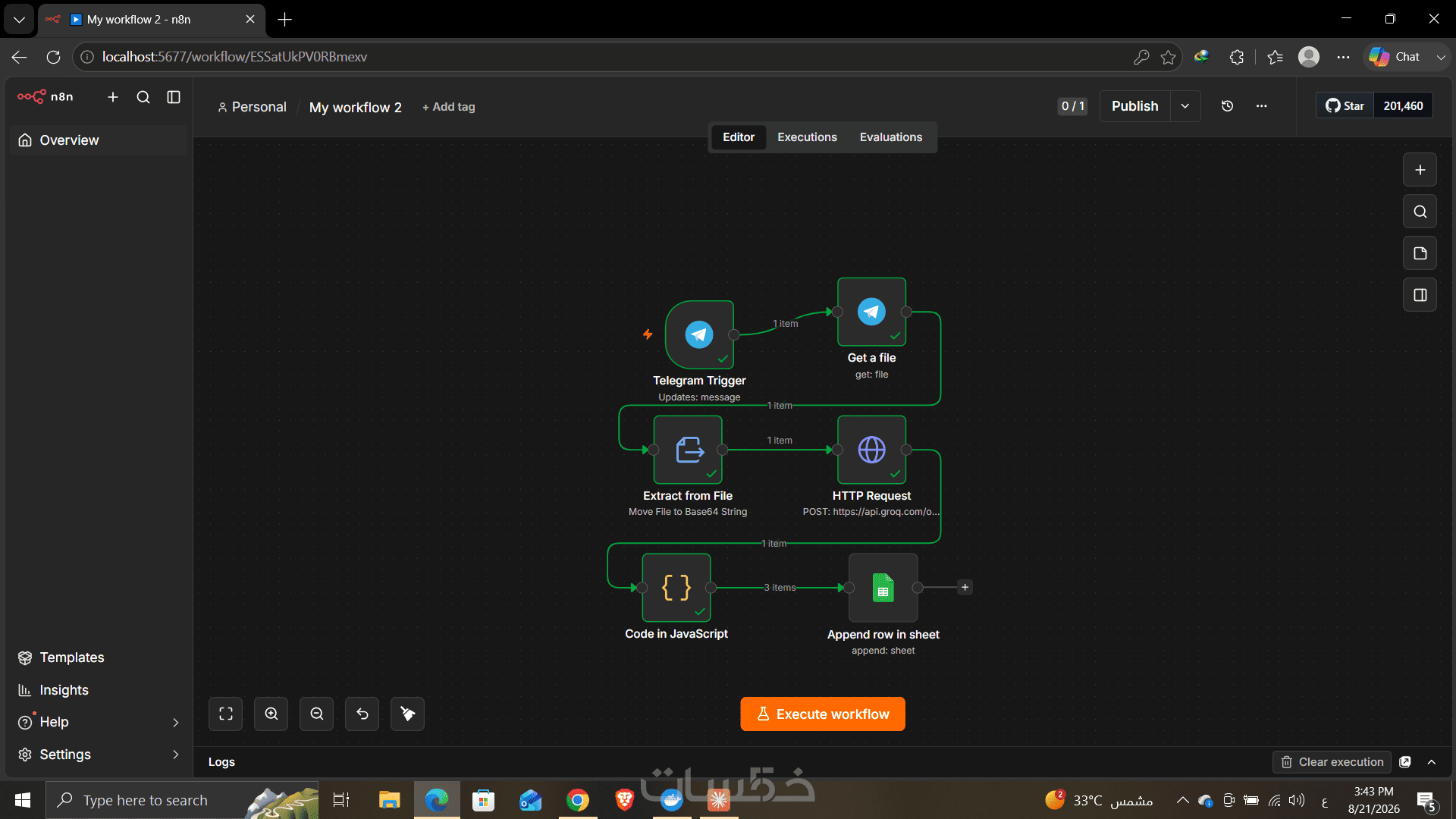1456x819 pixels.
Task: Zoom in on the canvas
Action: pyautogui.click(x=271, y=714)
